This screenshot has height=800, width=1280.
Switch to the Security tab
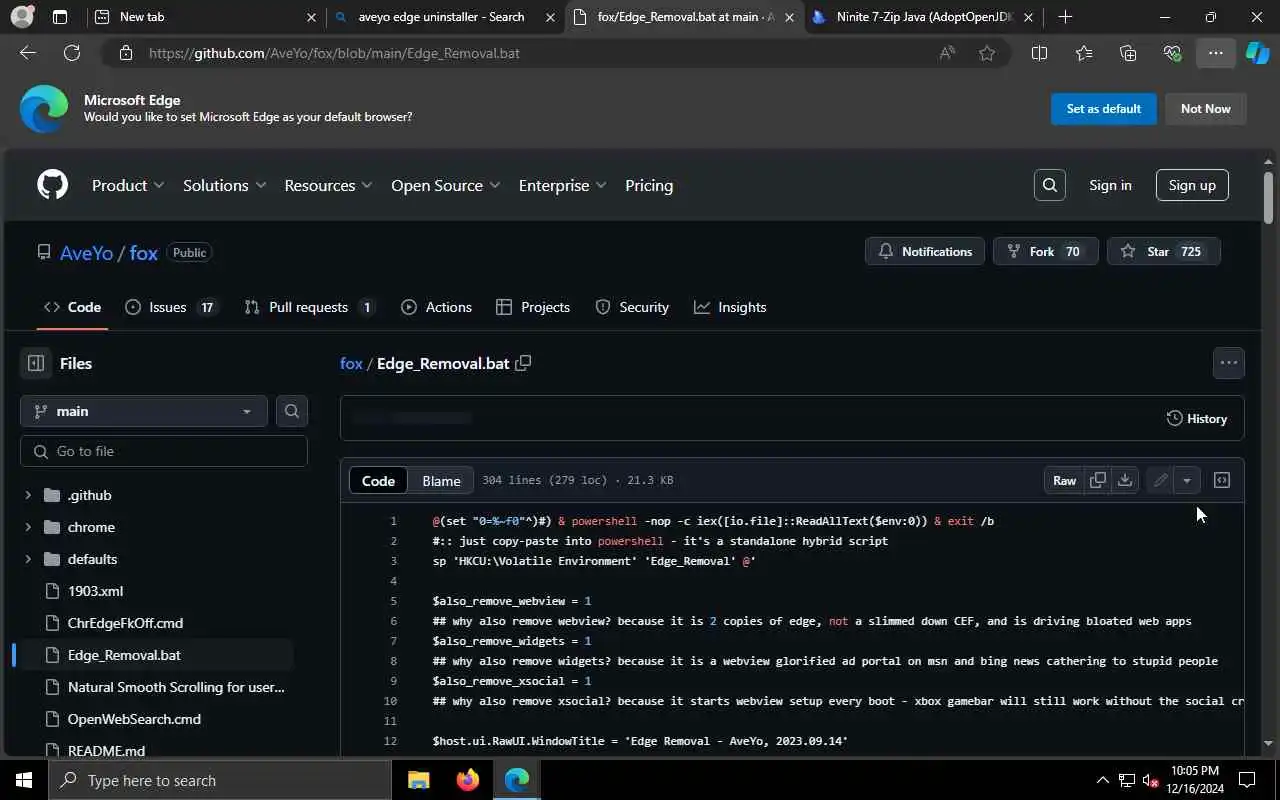pos(632,307)
